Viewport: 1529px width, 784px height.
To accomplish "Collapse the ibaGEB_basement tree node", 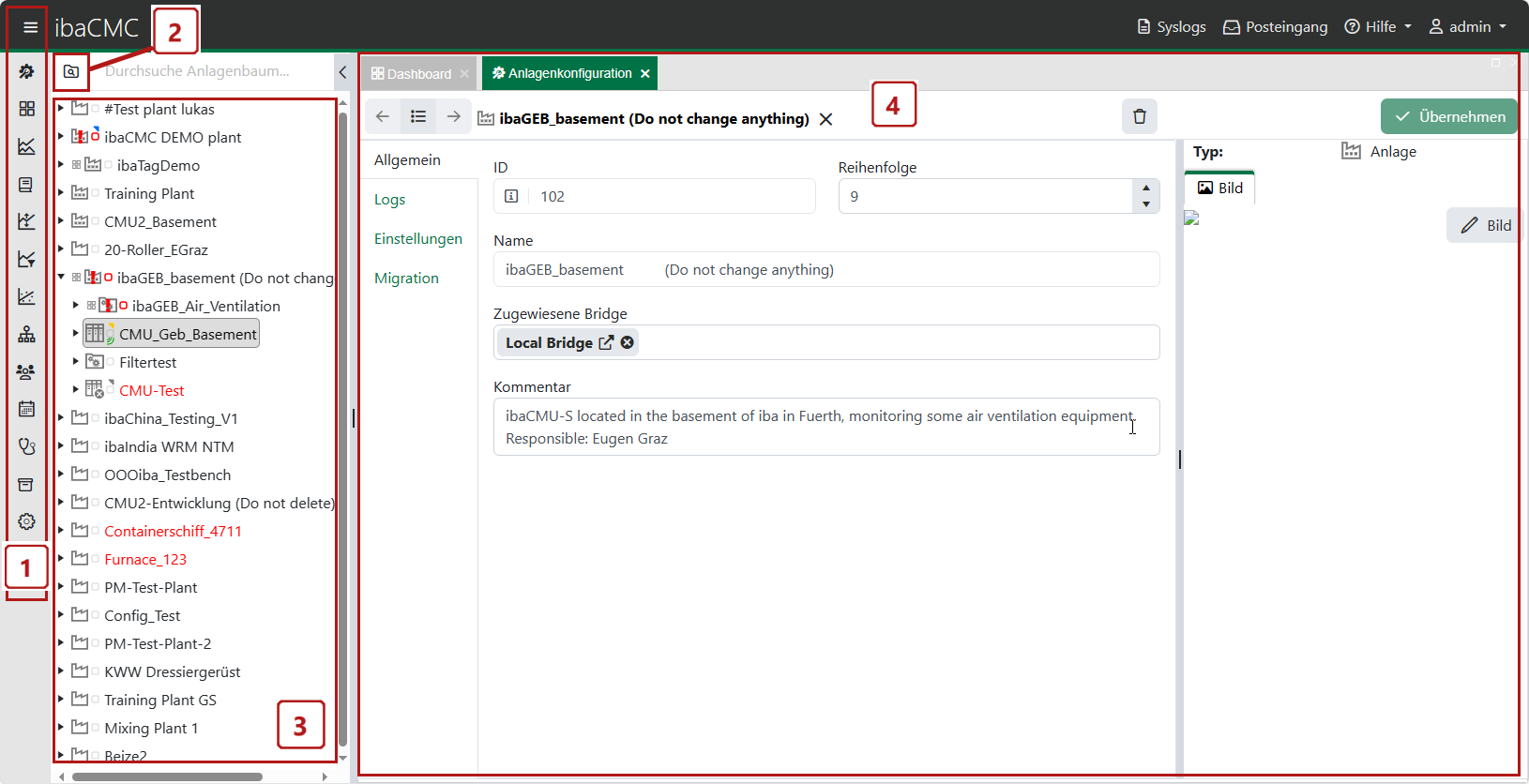I will (x=61, y=278).
